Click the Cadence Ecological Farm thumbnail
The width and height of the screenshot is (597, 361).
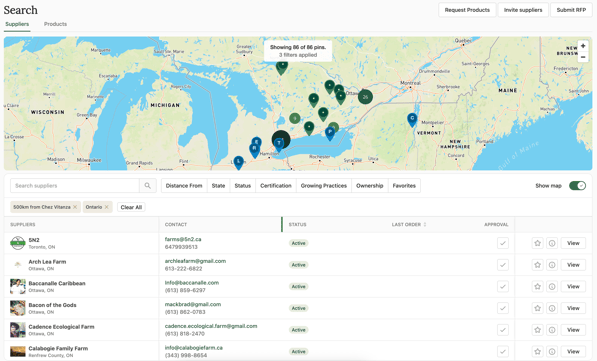pos(18,330)
